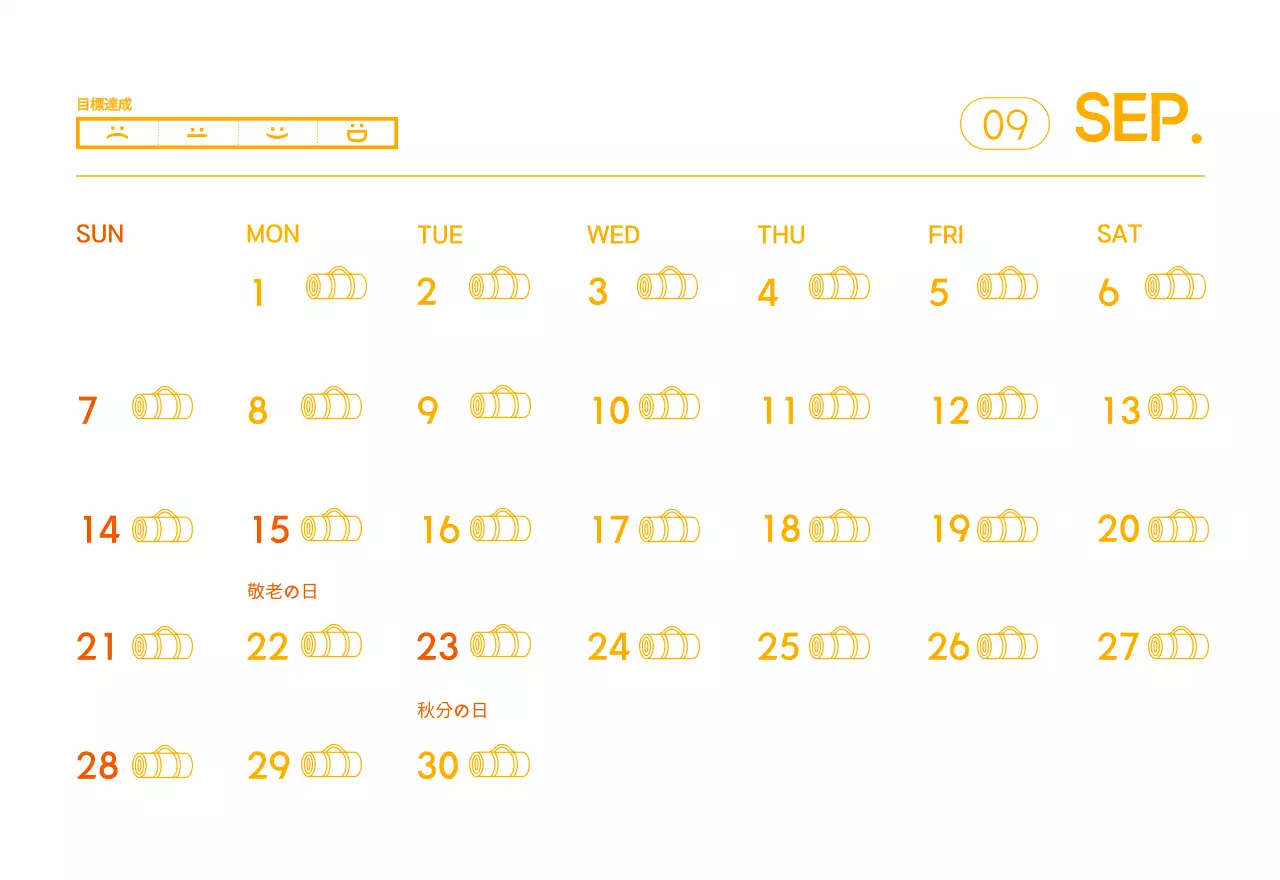Select the WED weekday header
The width and height of the screenshot is (1280, 880).
(x=613, y=234)
